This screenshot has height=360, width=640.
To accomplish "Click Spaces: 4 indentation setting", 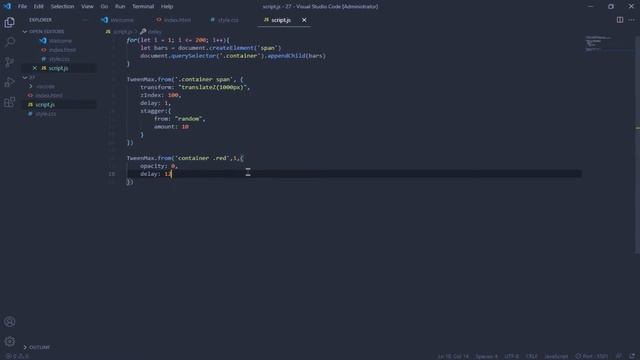I will [486, 356].
